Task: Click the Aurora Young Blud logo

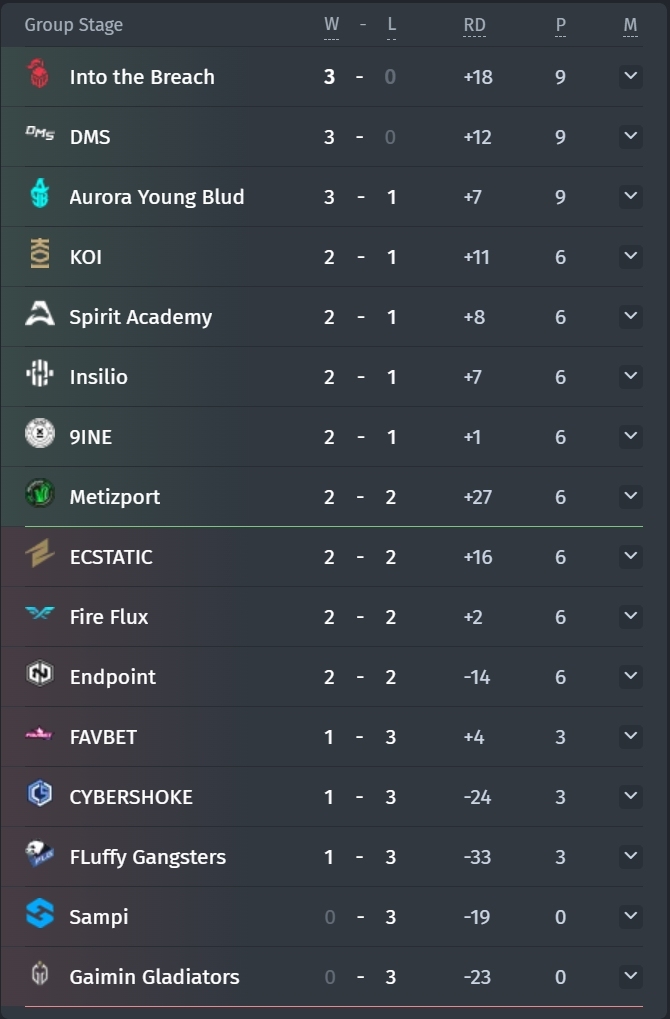Action: [x=40, y=193]
